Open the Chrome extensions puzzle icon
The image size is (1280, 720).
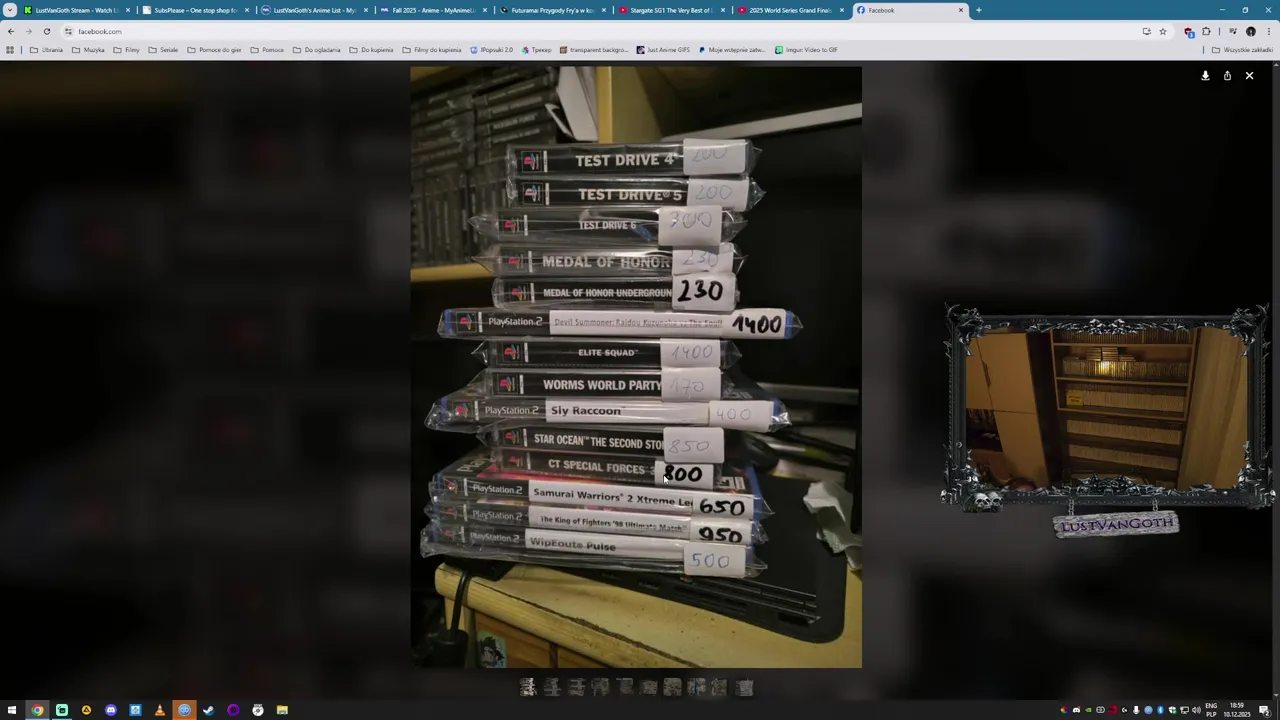1206,31
